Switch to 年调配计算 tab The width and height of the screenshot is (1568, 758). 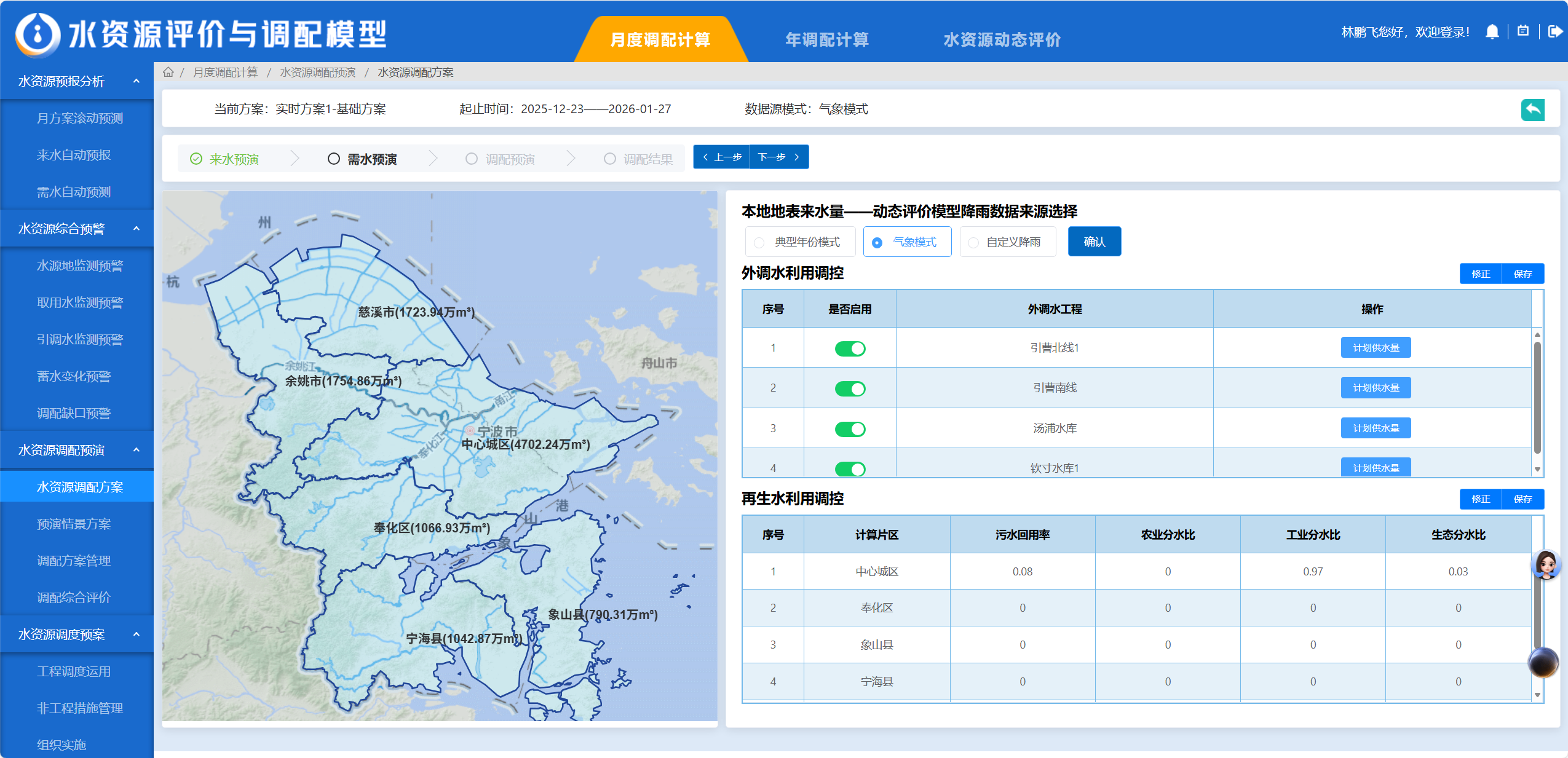tap(826, 40)
